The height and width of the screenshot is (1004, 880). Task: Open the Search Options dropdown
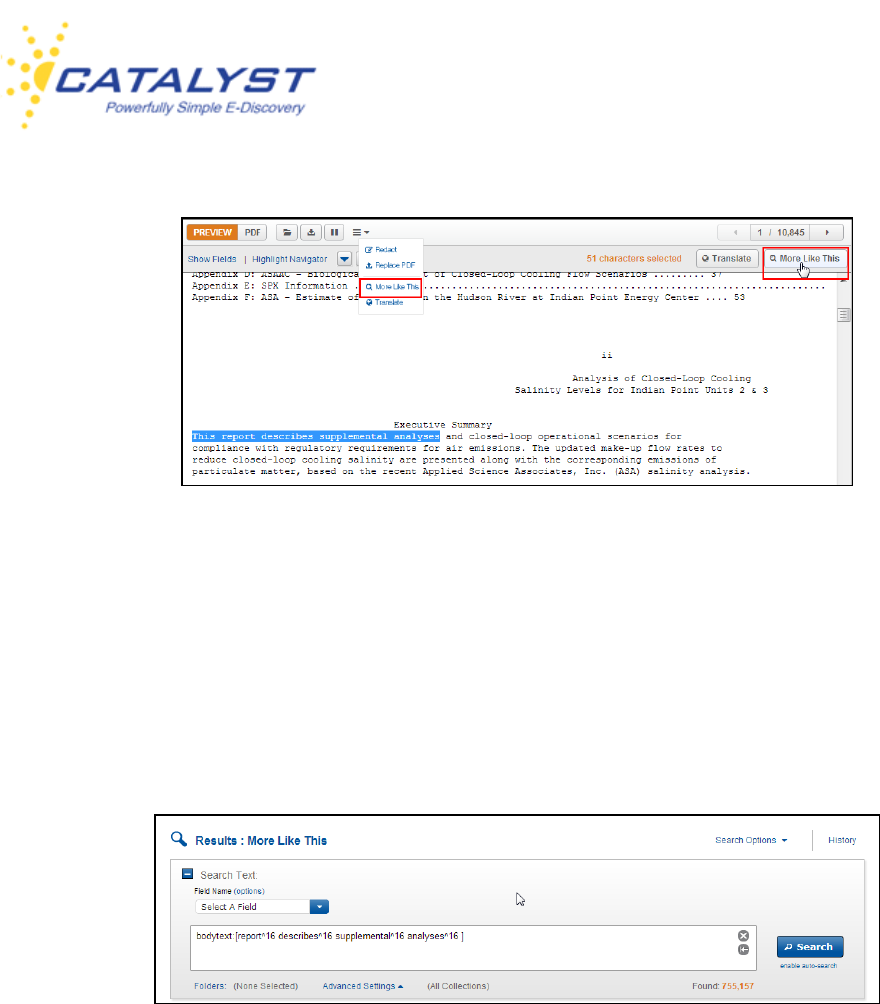[x=751, y=840]
